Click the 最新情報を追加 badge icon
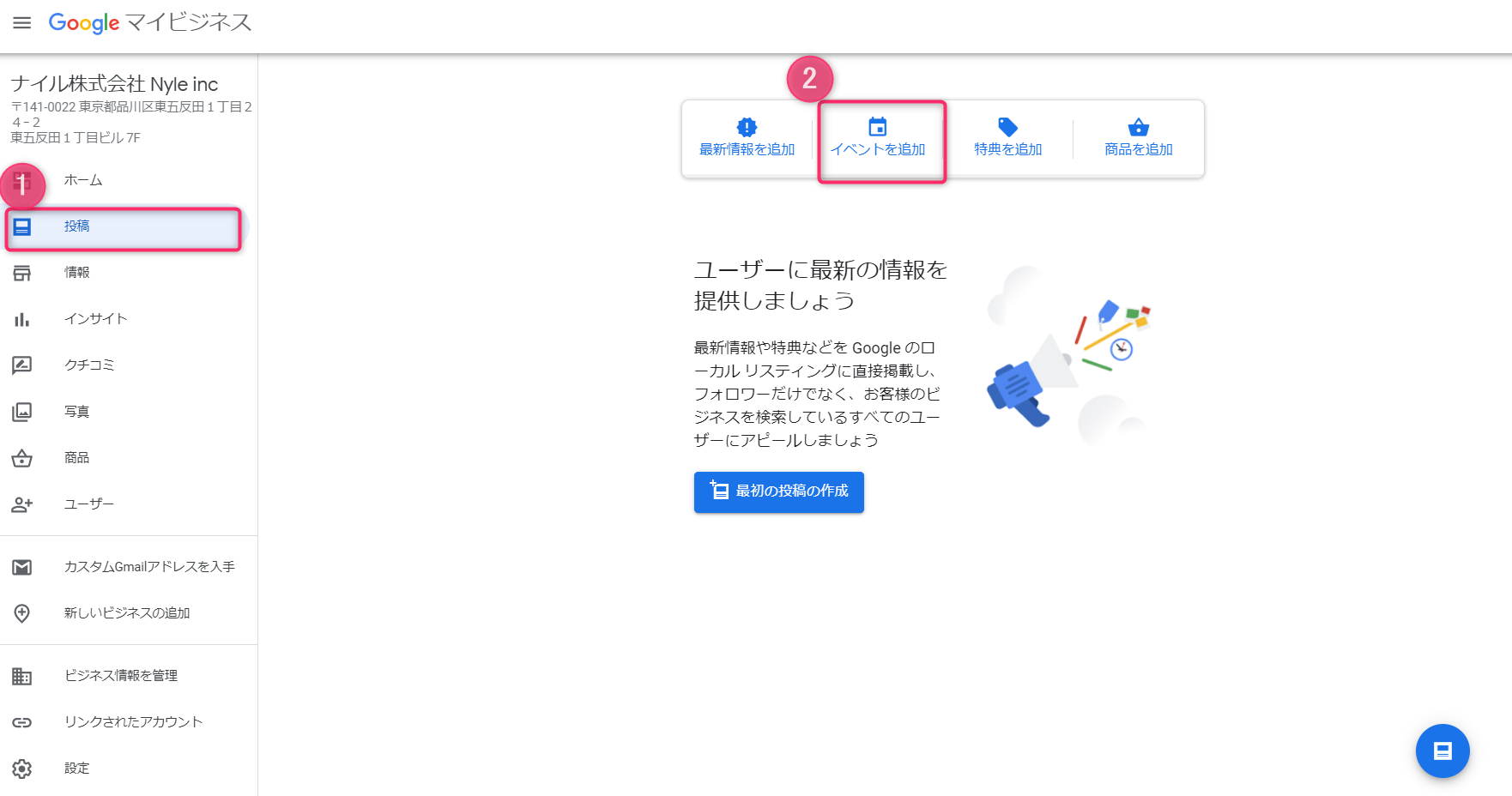Screen dimensions: 1512x796 pos(747,127)
